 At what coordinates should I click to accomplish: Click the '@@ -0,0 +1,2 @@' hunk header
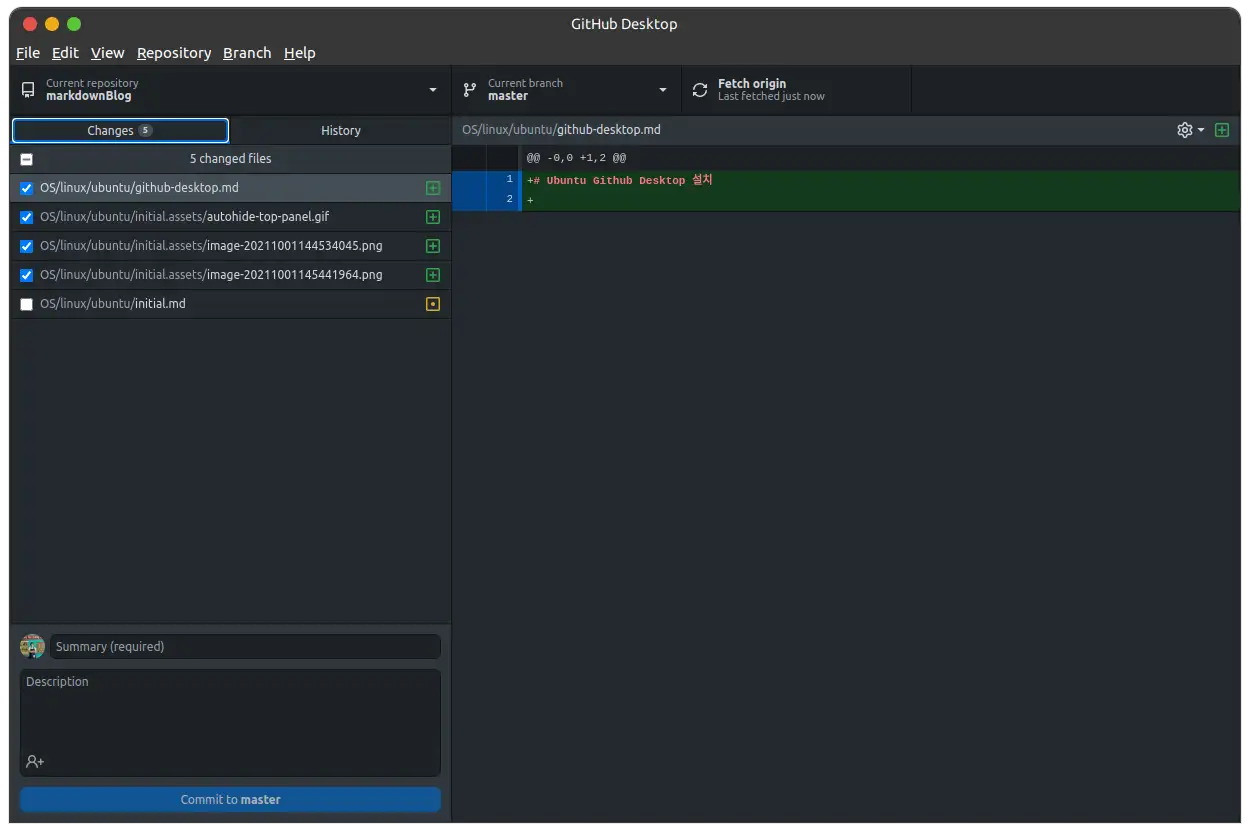[576, 158]
